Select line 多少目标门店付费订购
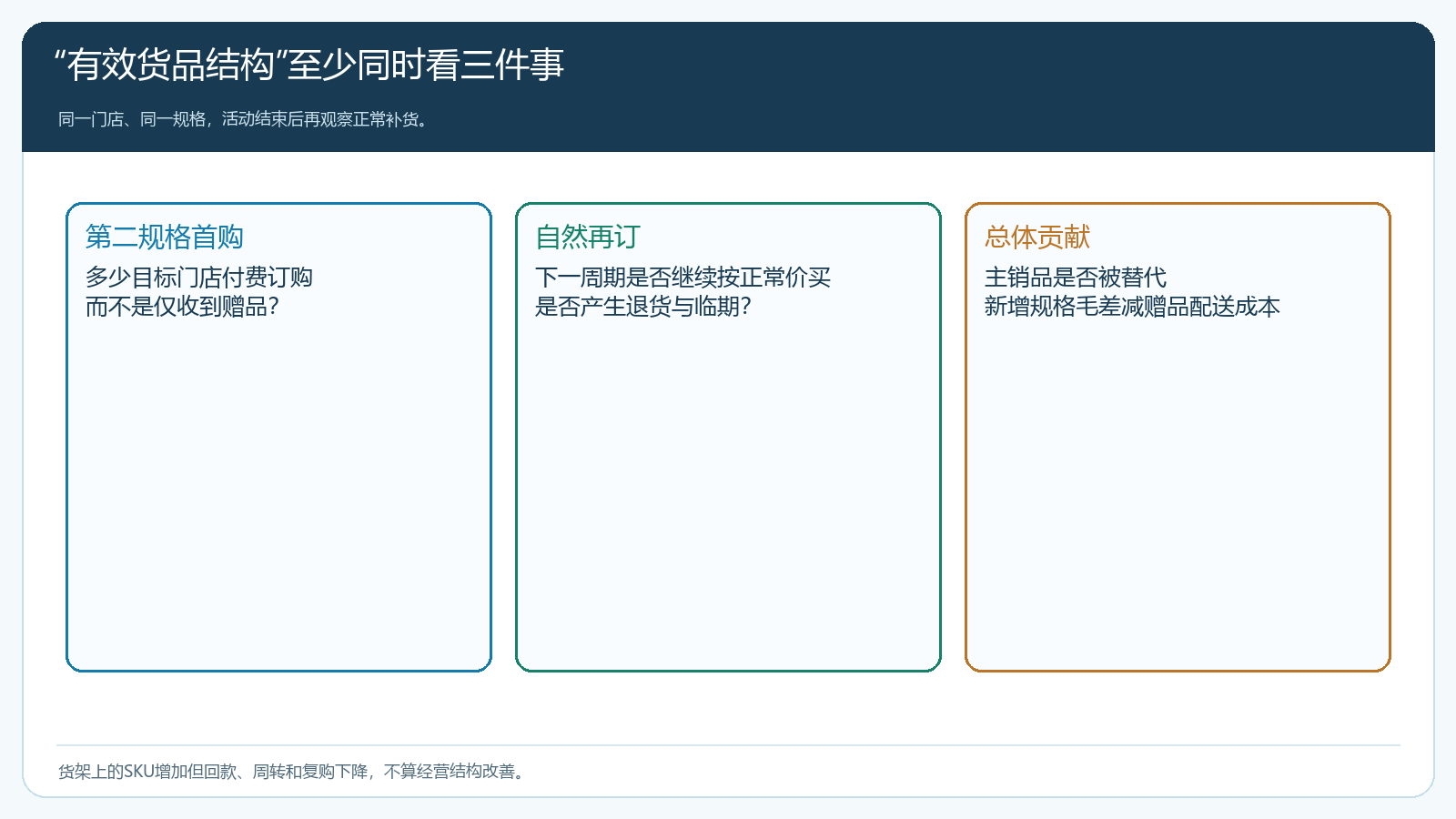Screen dimensions: 1456x819 pyautogui.click(x=199, y=278)
